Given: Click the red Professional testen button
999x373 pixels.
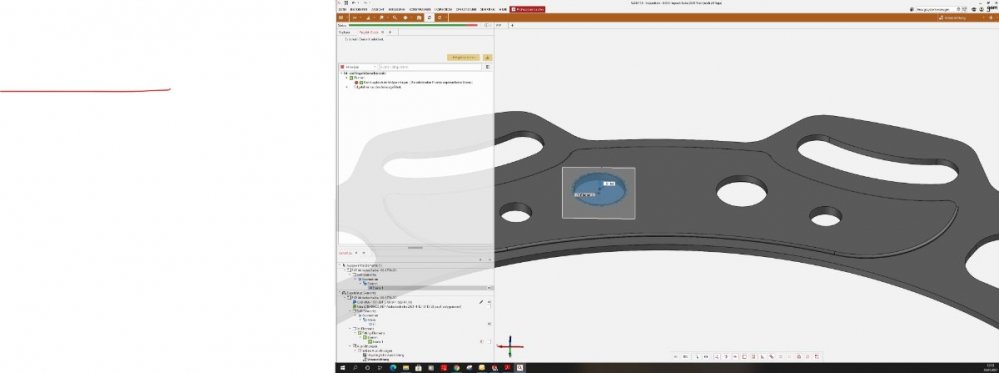Looking at the screenshot, I should click(528, 10).
